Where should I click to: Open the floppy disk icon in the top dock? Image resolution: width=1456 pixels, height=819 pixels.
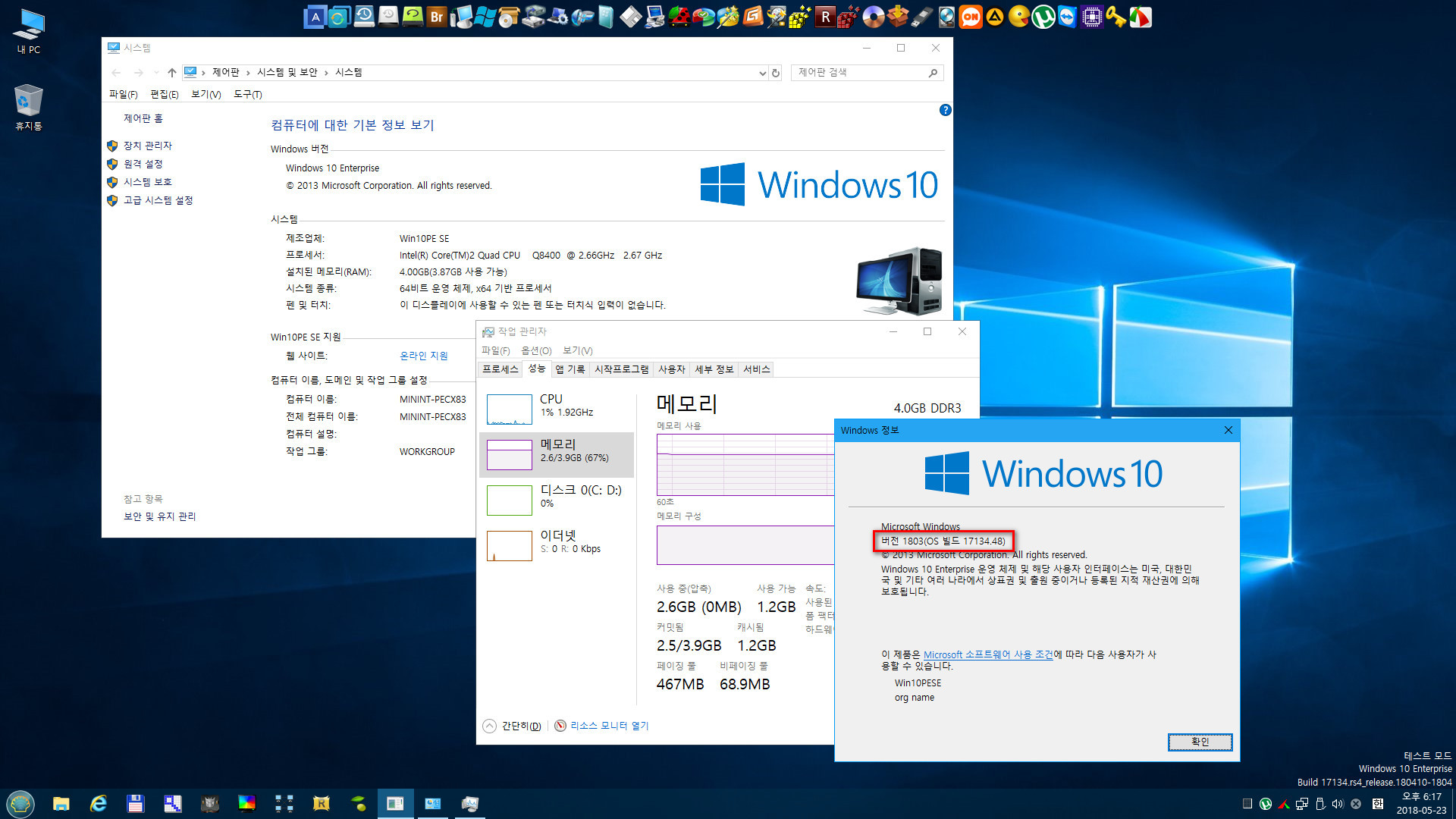click(631, 17)
